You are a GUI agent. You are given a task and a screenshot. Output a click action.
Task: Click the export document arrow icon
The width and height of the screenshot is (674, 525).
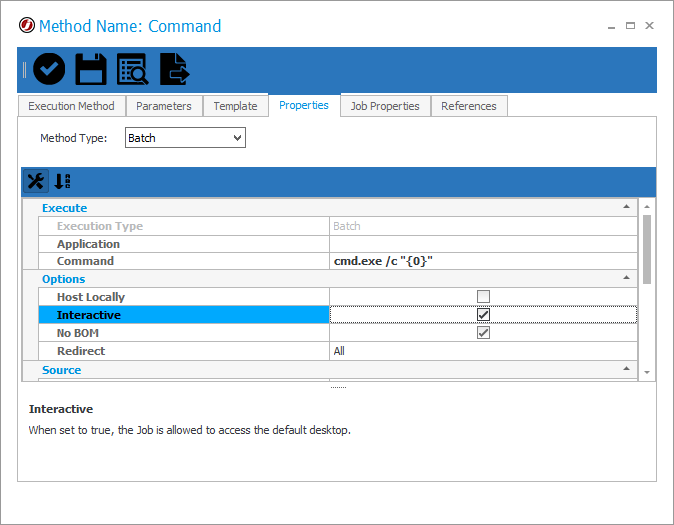coord(174,69)
